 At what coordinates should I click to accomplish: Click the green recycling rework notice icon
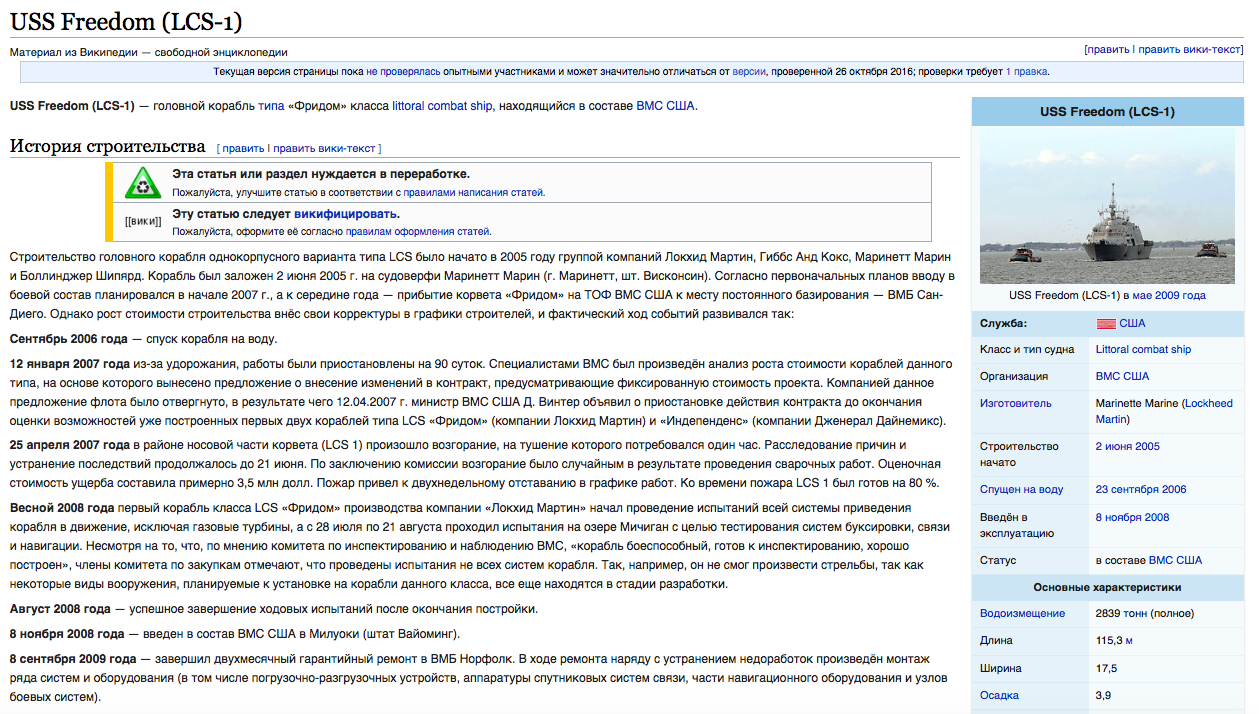click(143, 182)
